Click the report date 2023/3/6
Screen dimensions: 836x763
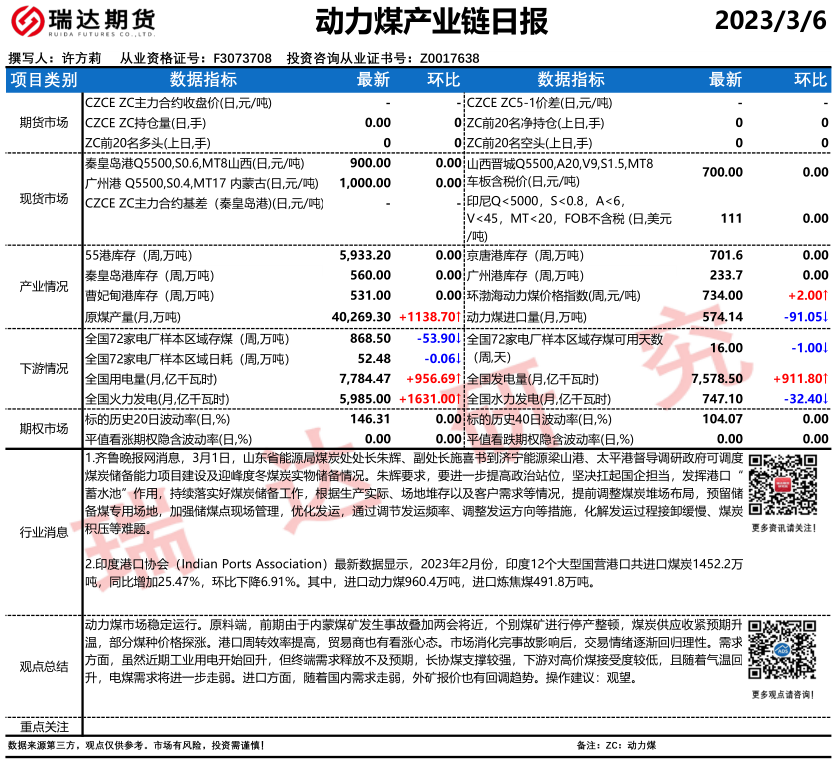tap(772, 22)
